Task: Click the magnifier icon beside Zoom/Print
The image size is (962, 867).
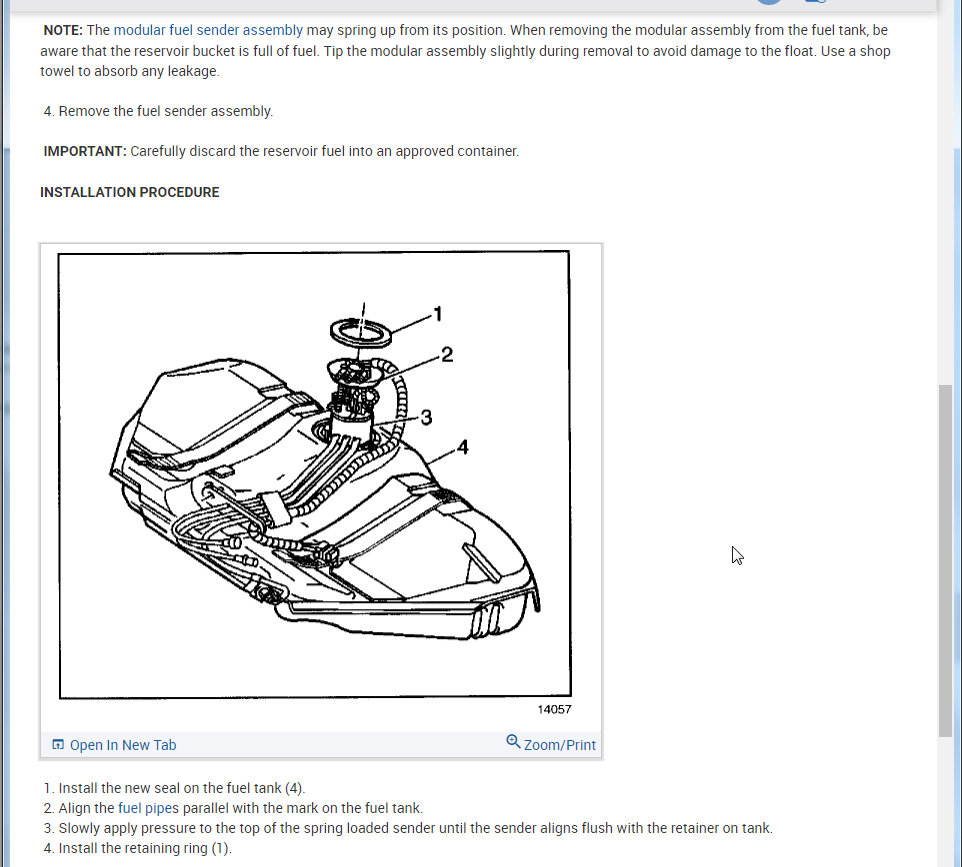Action: pyautogui.click(x=513, y=741)
